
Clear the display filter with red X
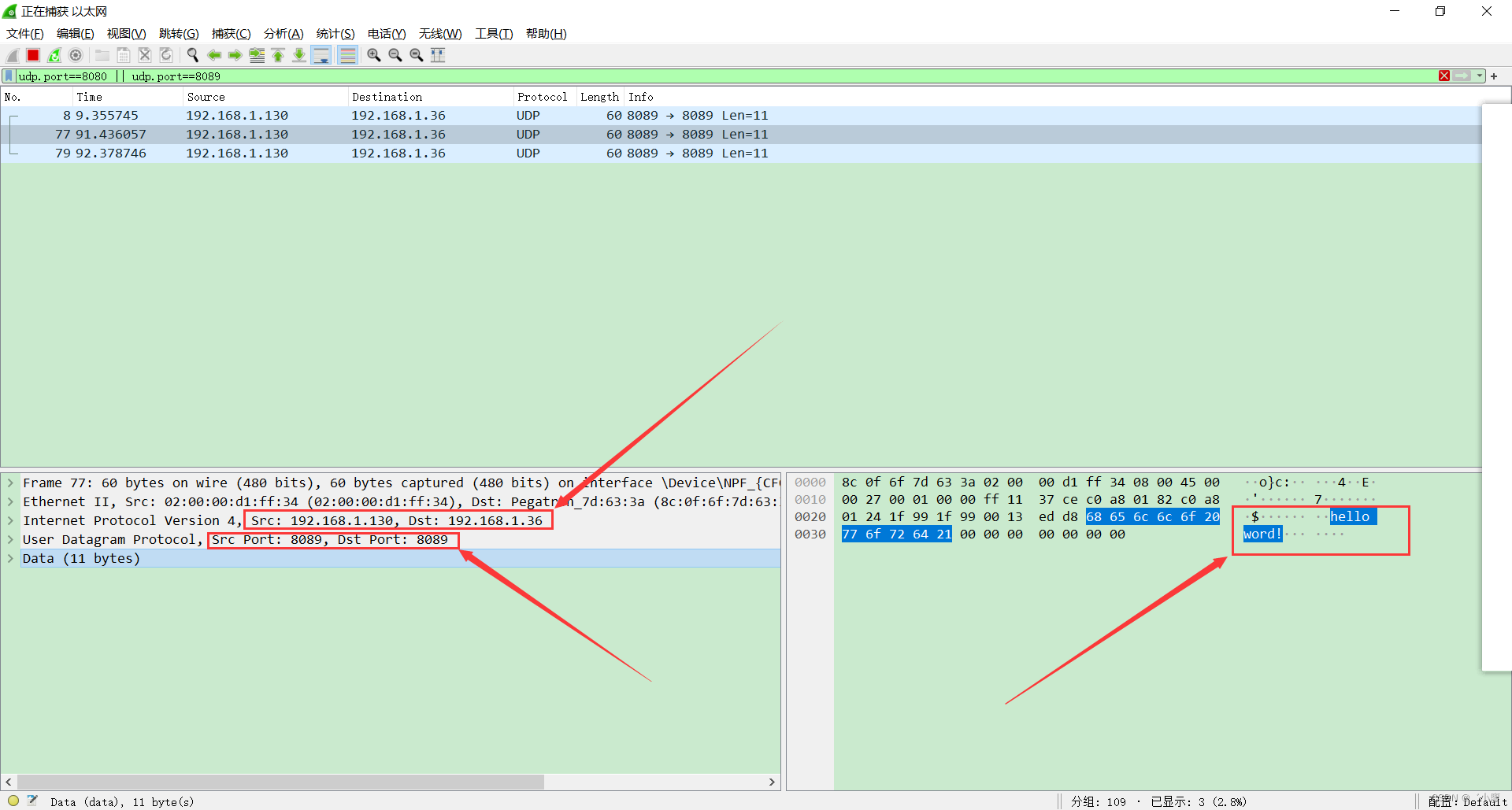1444,76
